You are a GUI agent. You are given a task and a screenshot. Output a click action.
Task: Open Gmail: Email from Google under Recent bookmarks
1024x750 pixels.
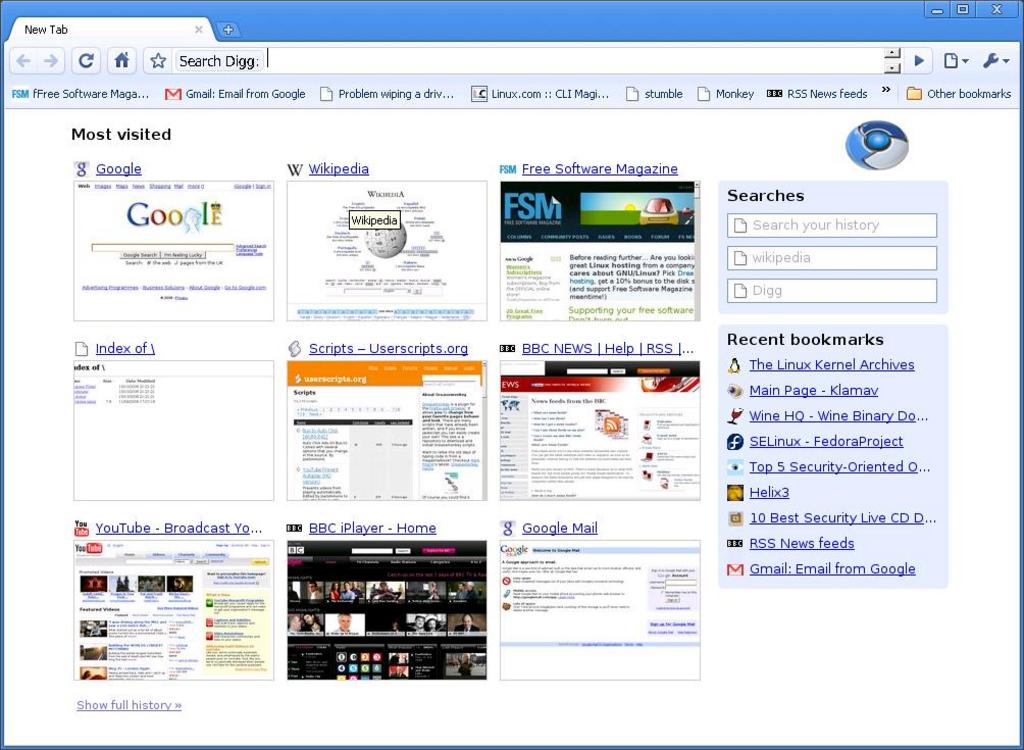tap(832, 568)
